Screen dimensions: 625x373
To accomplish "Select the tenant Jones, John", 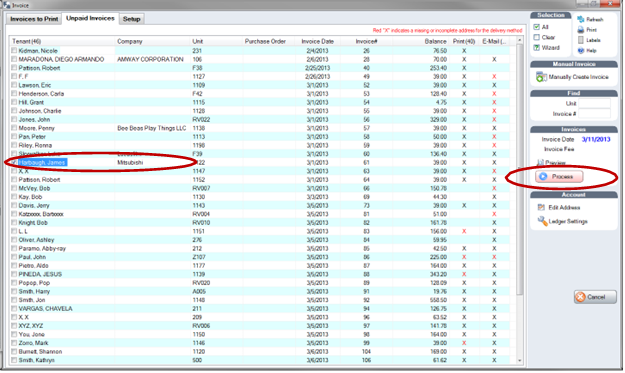I will point(34,120).
